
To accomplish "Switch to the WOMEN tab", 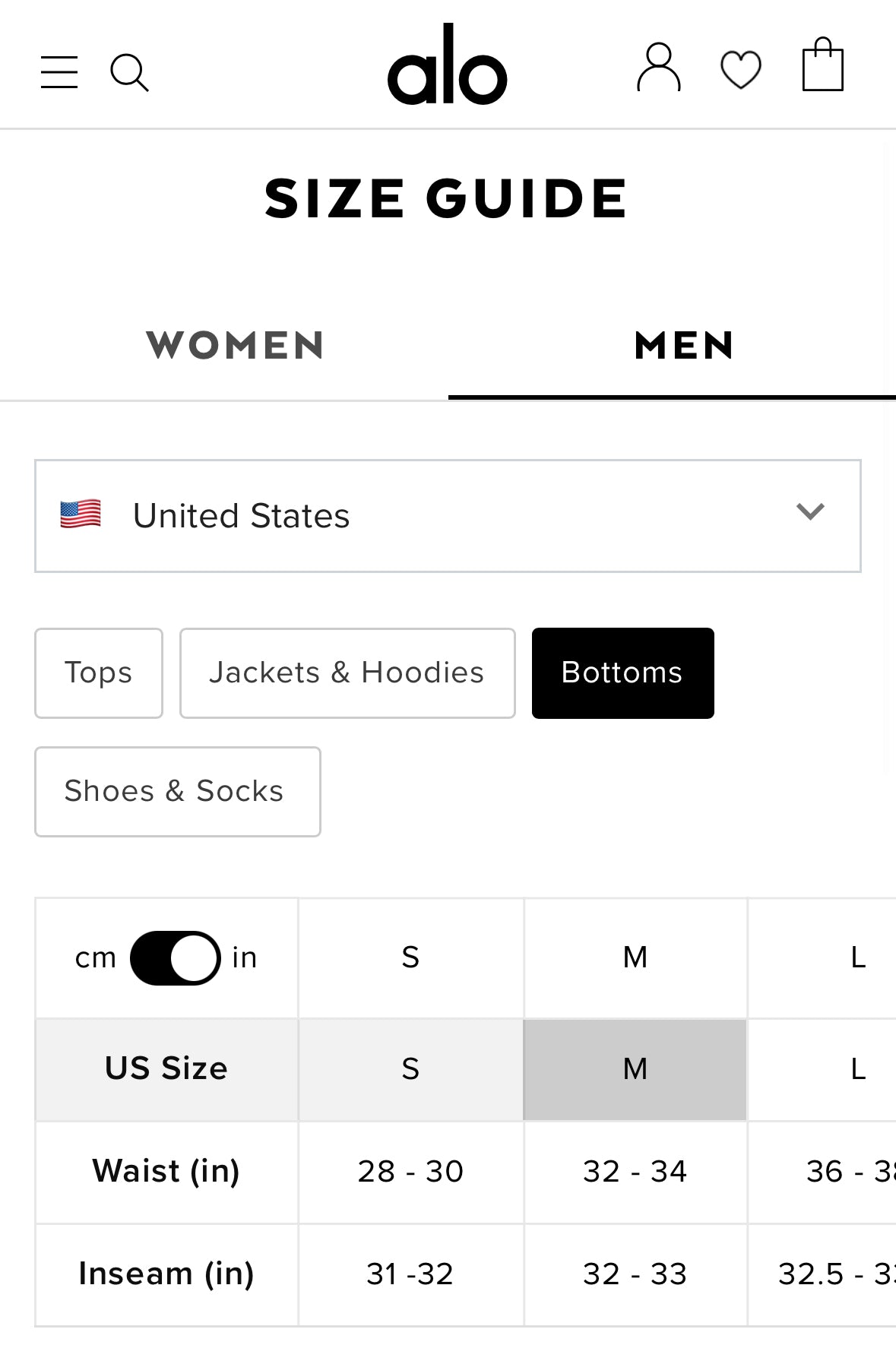I will tap(235, 346).
